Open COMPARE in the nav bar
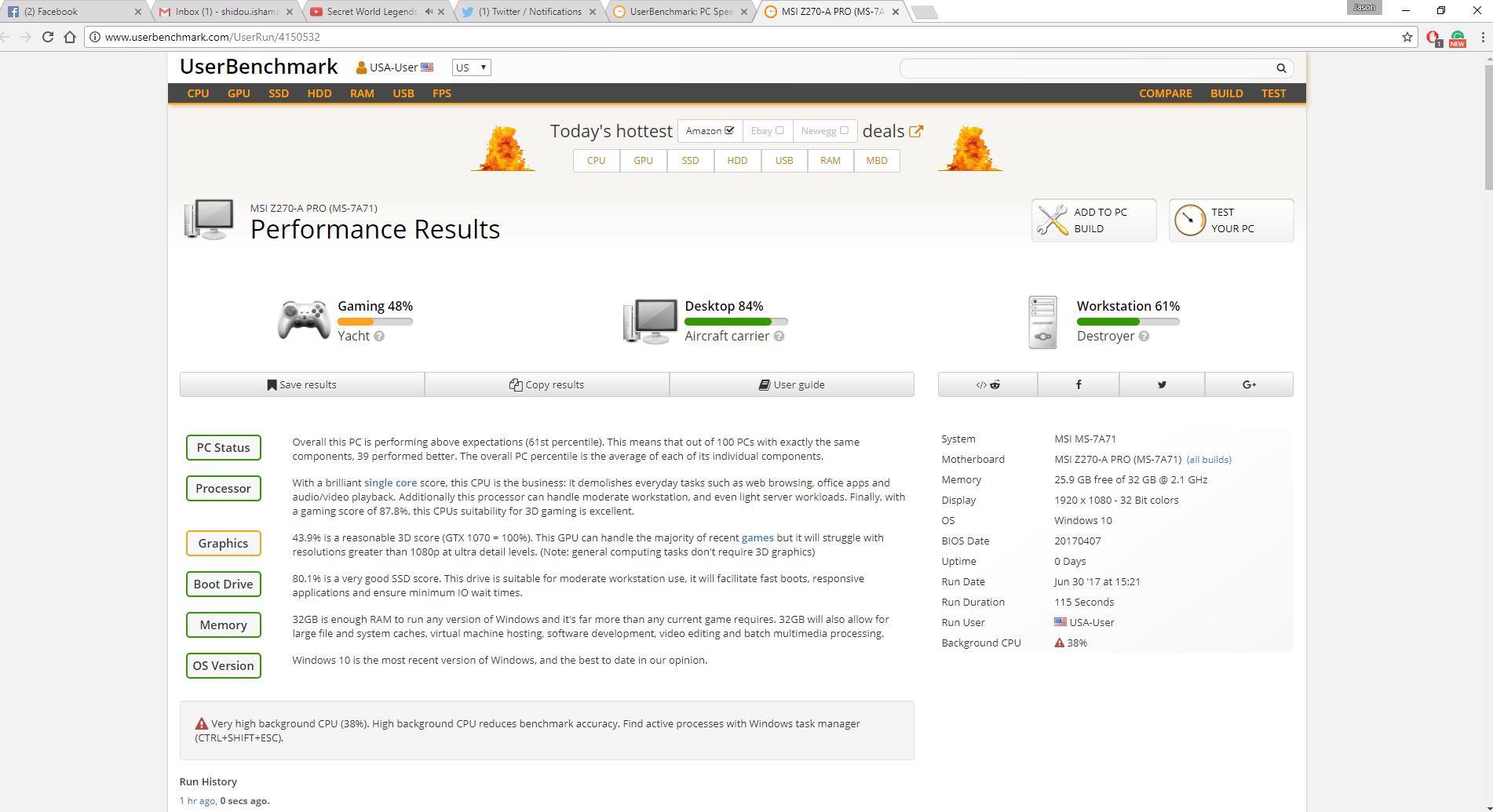 tap(1166, 93)
